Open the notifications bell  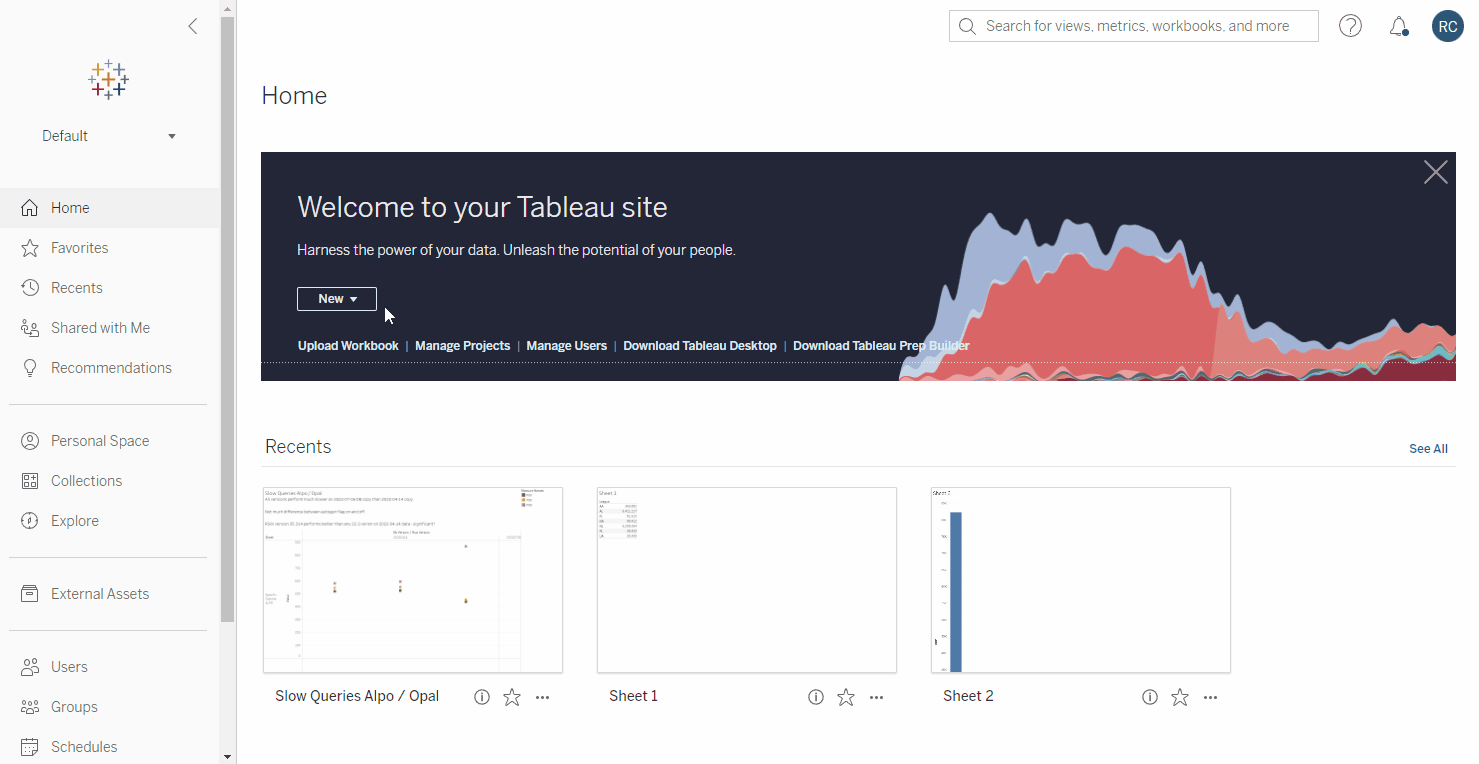tap(1399, 27)
